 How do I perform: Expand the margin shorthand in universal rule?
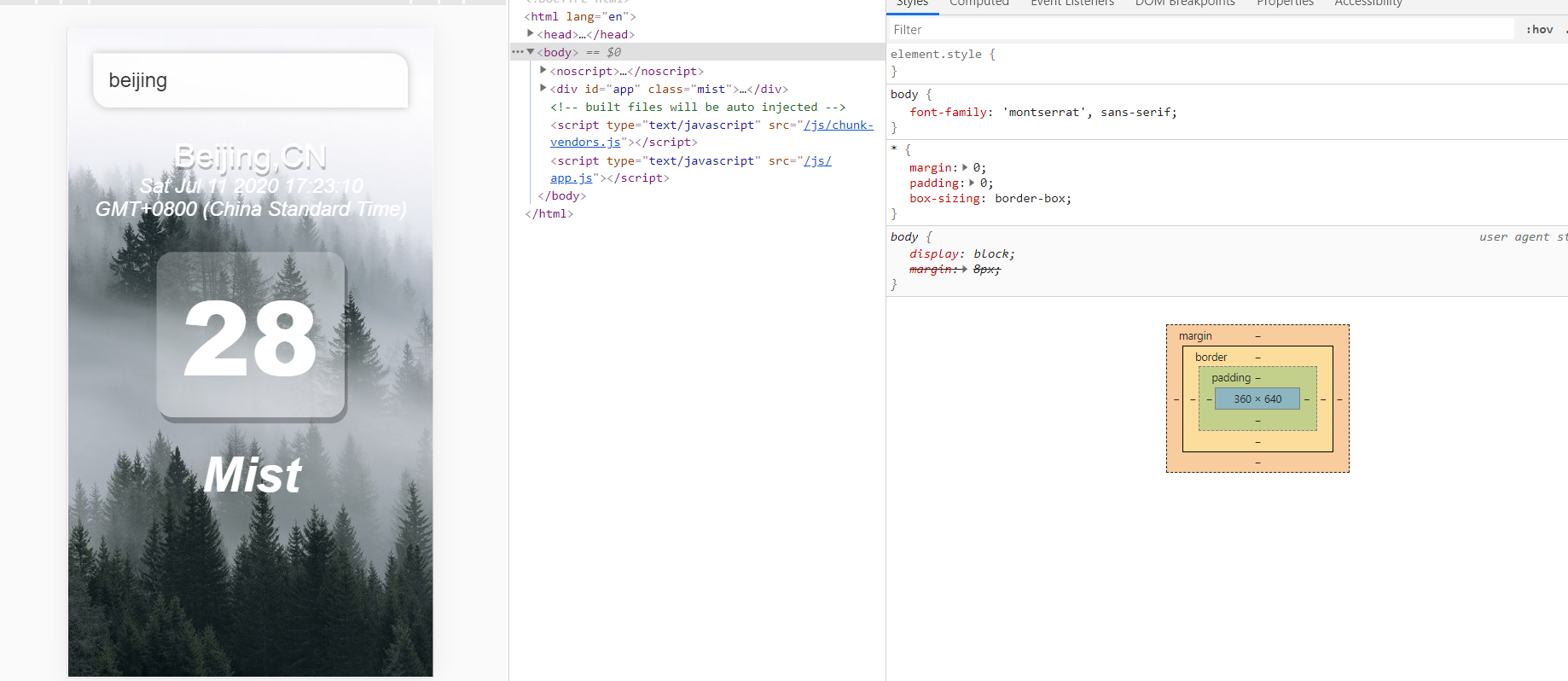tap(965, 168)
